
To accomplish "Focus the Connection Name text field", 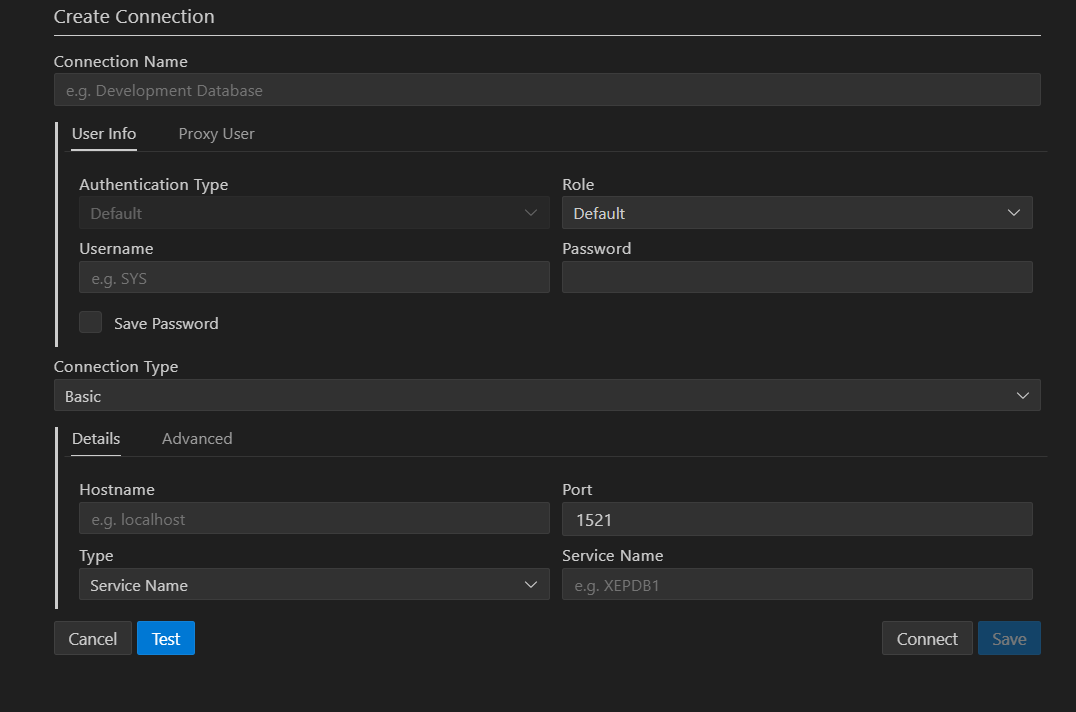I will [x=546, y=90].
